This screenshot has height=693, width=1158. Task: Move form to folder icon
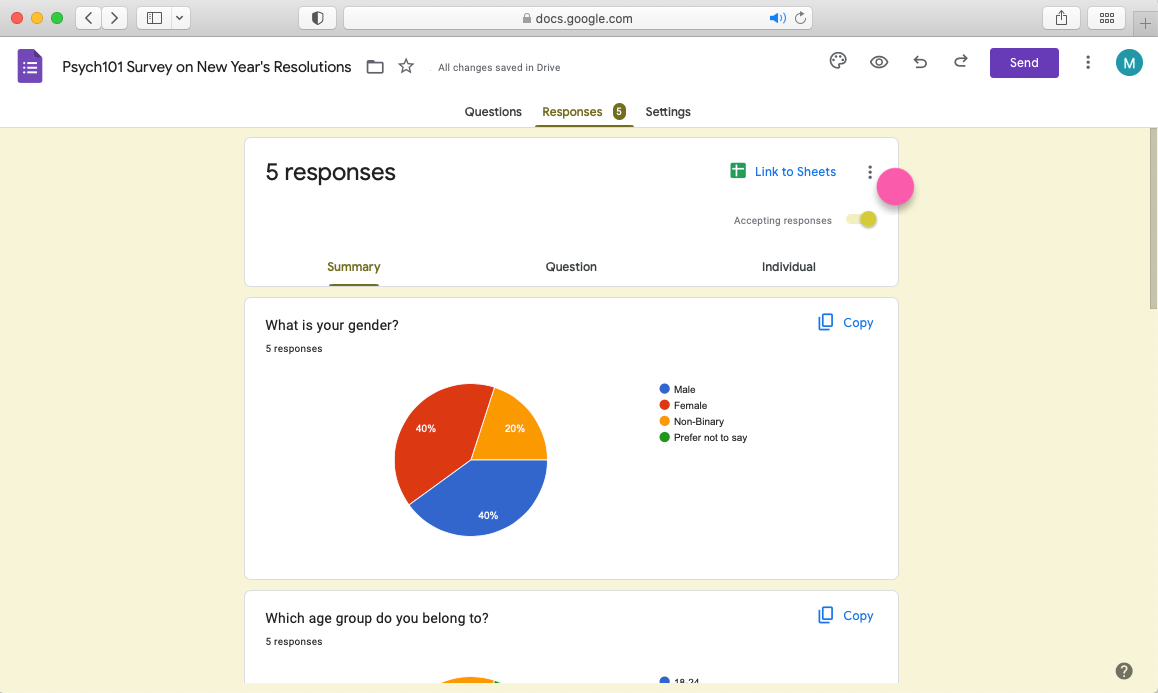(x=375, y=67)
